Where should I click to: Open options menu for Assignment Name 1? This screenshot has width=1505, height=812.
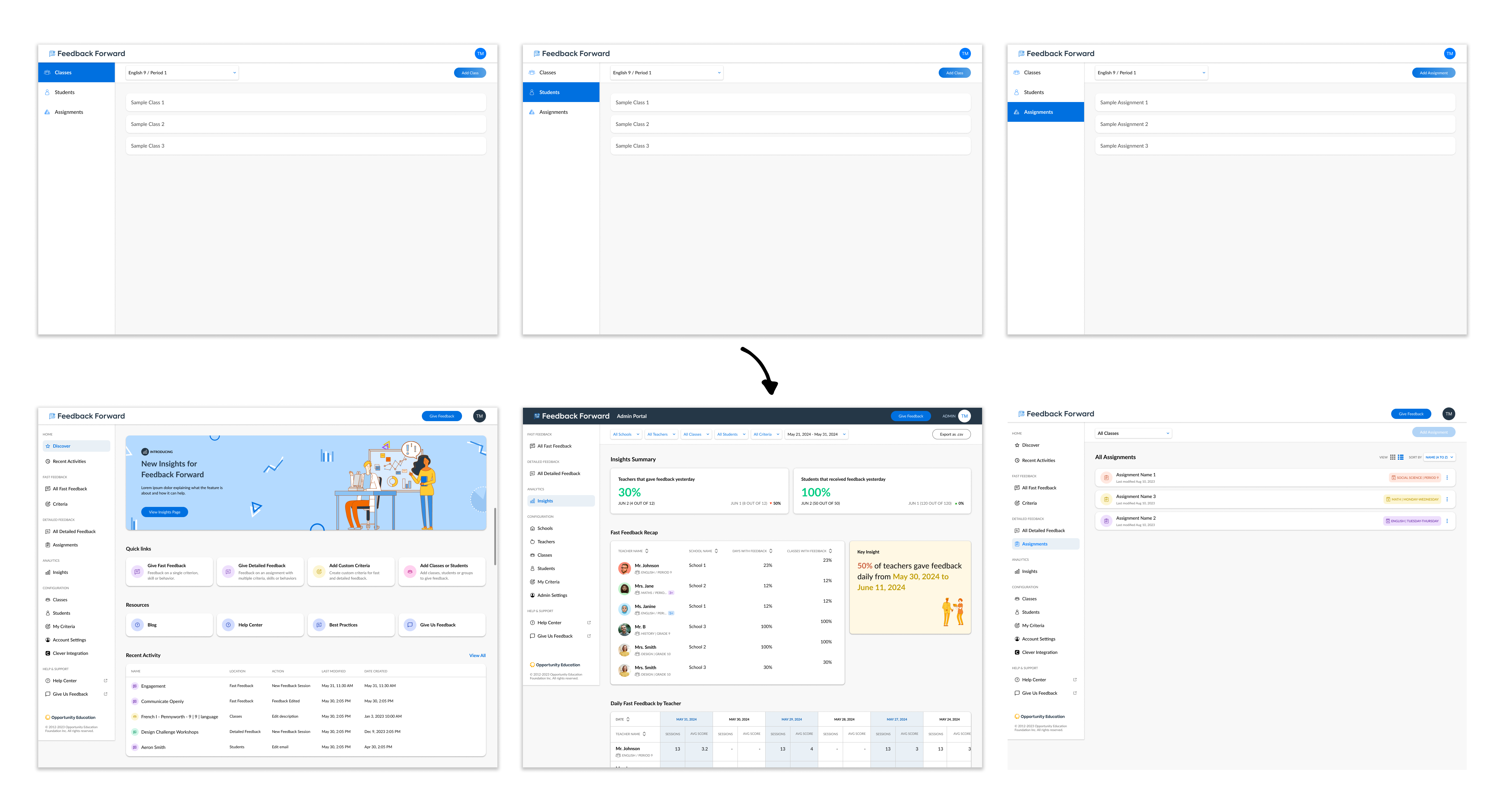[1447, 478]
